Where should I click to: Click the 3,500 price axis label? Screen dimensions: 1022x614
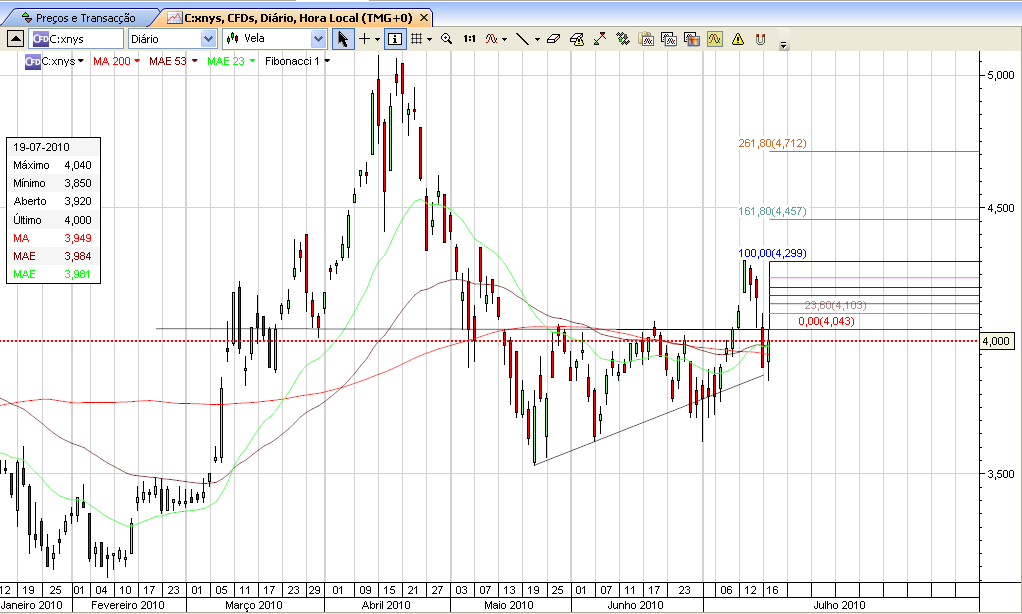click(1000, 475)
